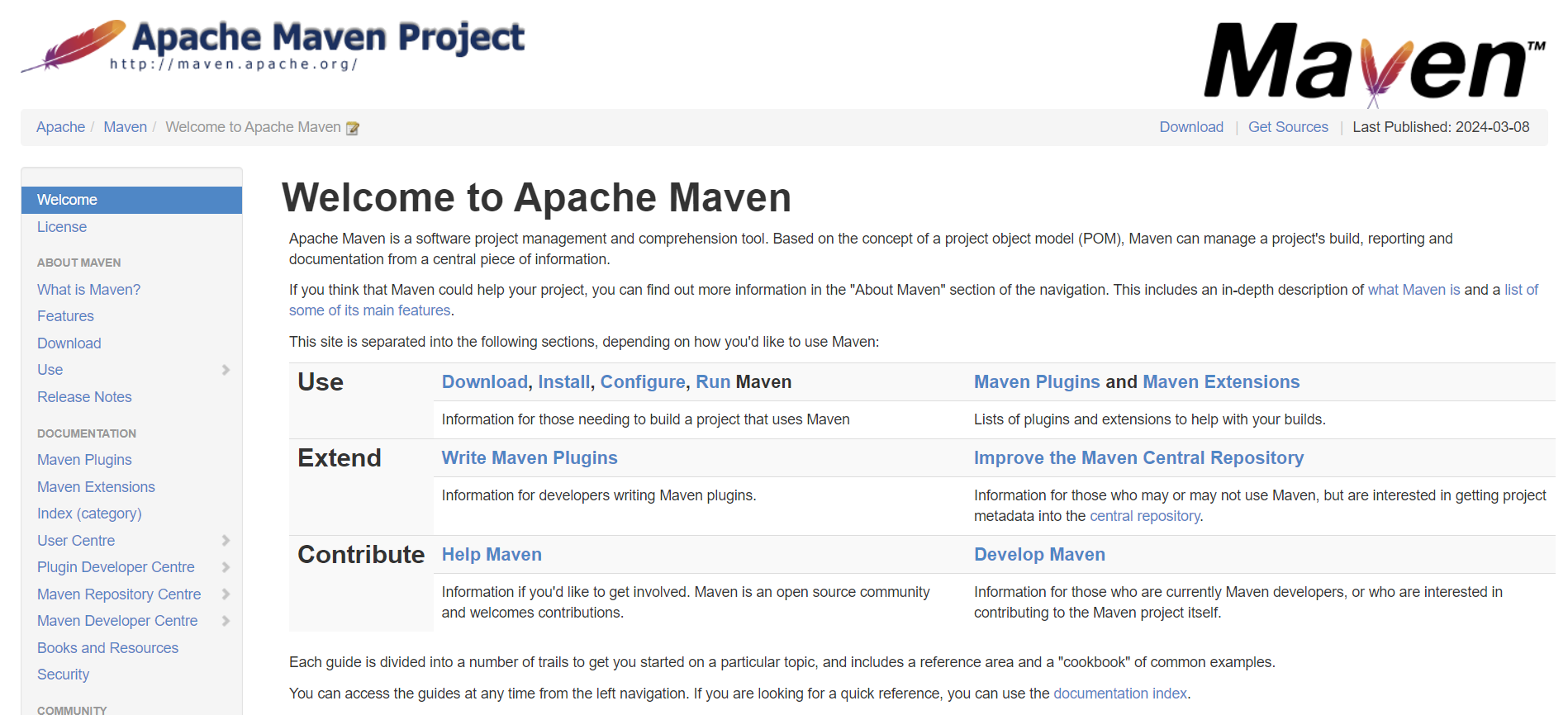1568x715 pixels.
Task: Click Run link in Use row
Action: 713,382
